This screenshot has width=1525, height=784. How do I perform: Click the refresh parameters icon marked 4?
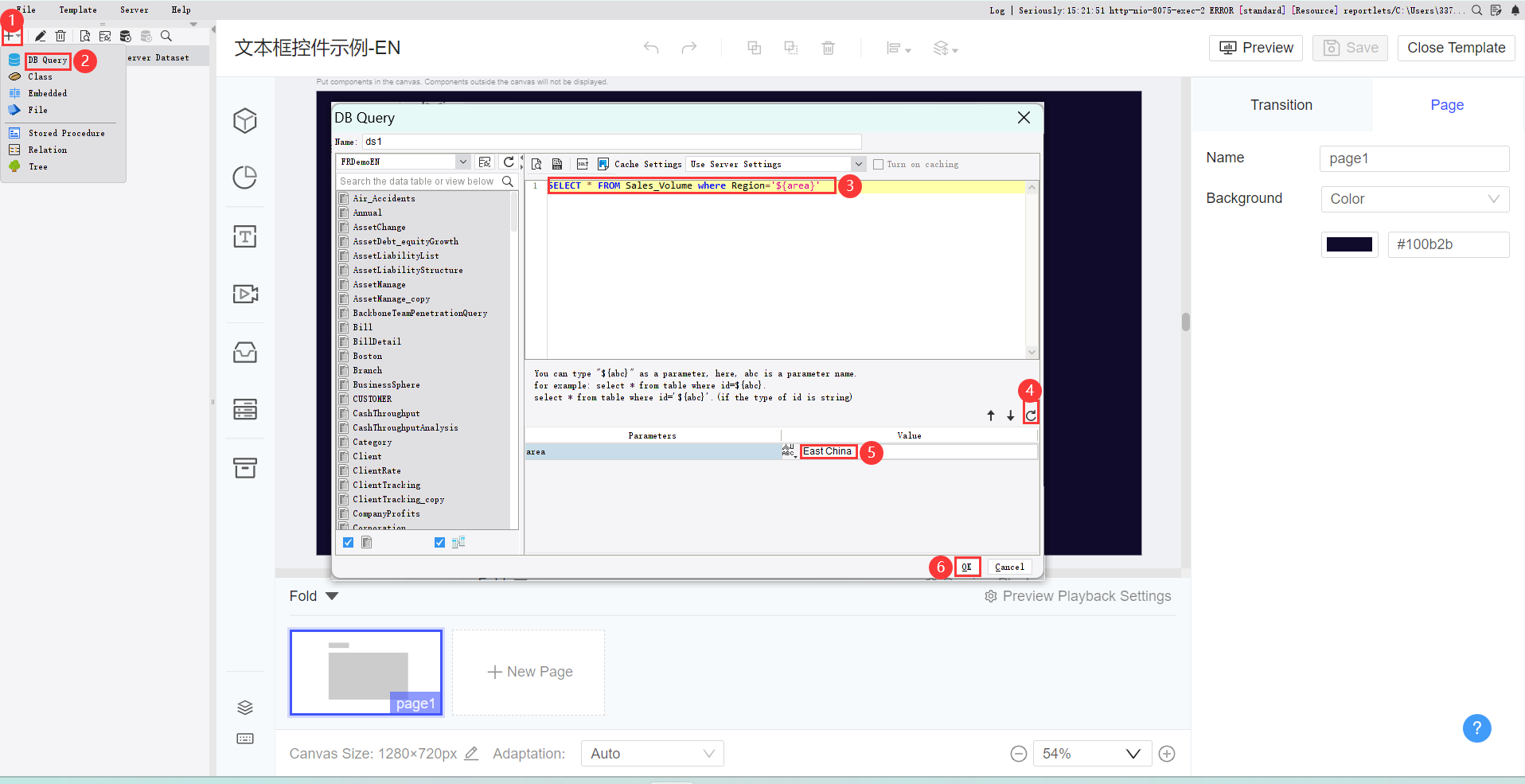[x=1030, y=415]
